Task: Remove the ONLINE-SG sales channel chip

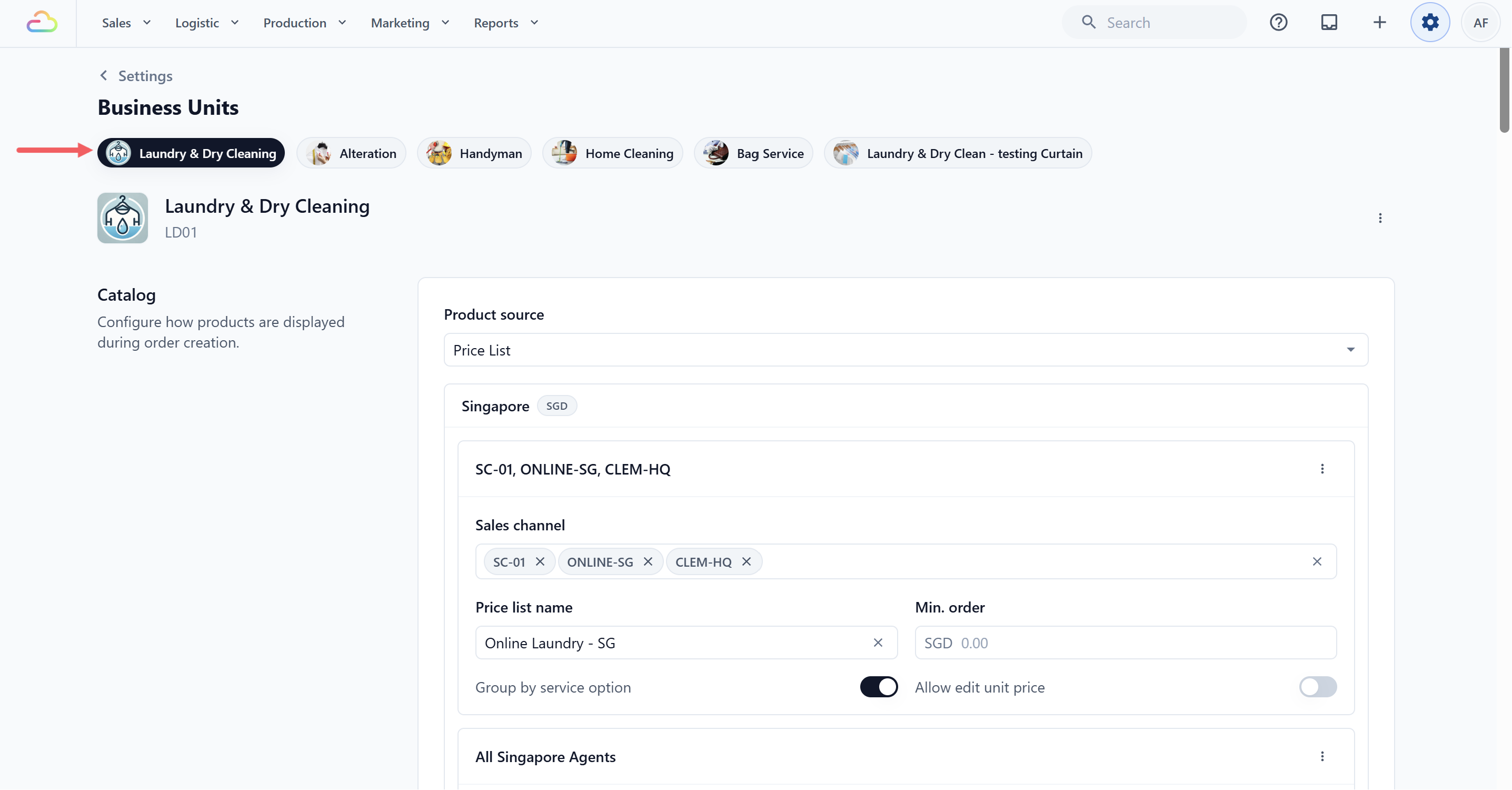Action: (648, 561)
